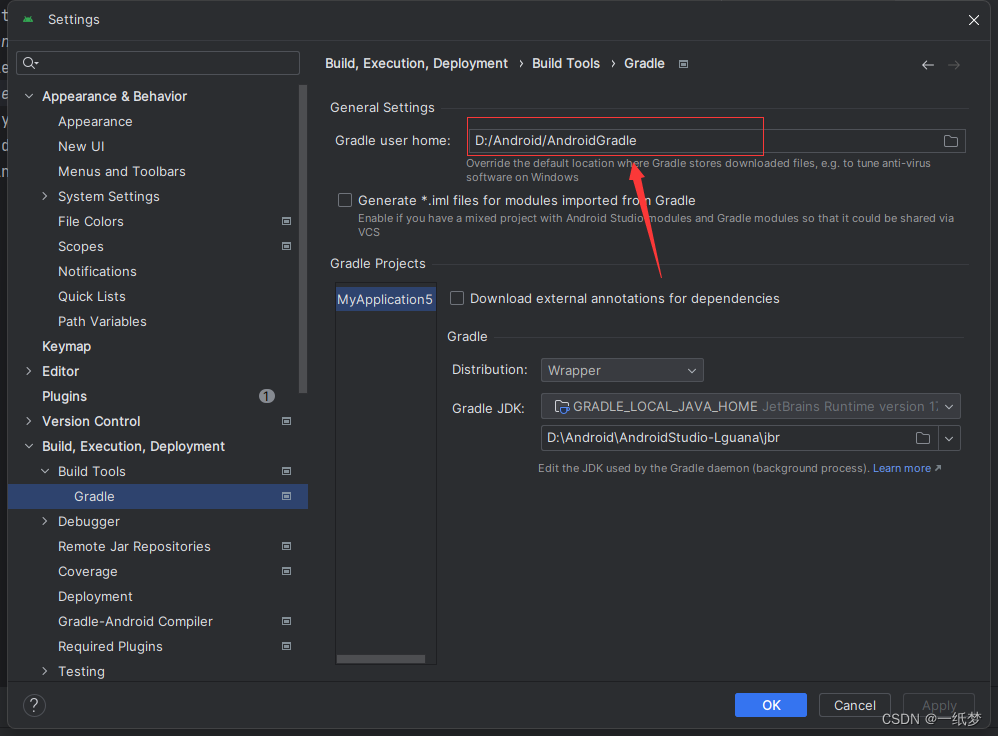998x736 pixels.
Task: Open the Plugins settings
Action: pos(64,396)
